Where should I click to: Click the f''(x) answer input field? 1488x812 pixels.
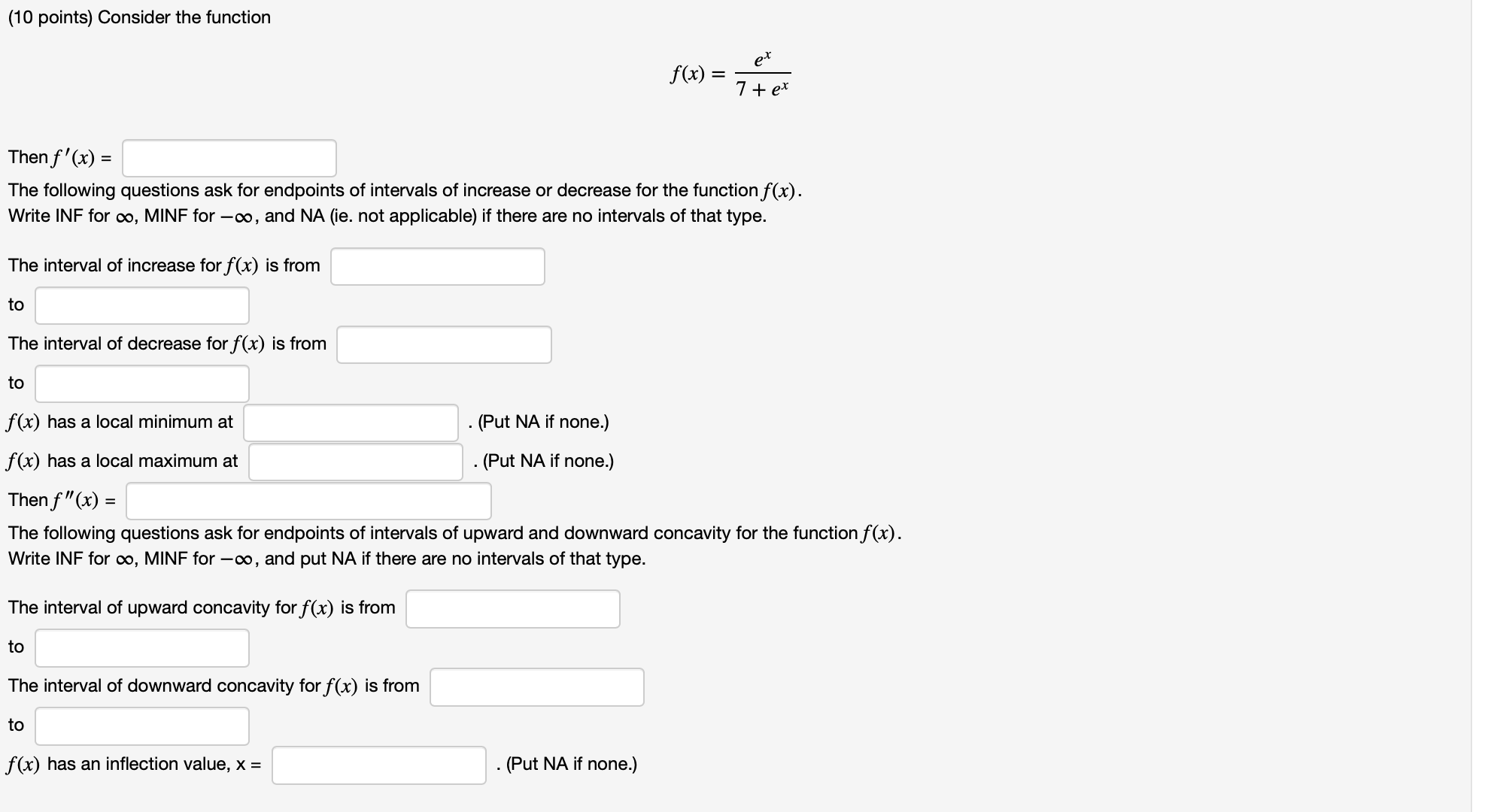click(307, 501)
